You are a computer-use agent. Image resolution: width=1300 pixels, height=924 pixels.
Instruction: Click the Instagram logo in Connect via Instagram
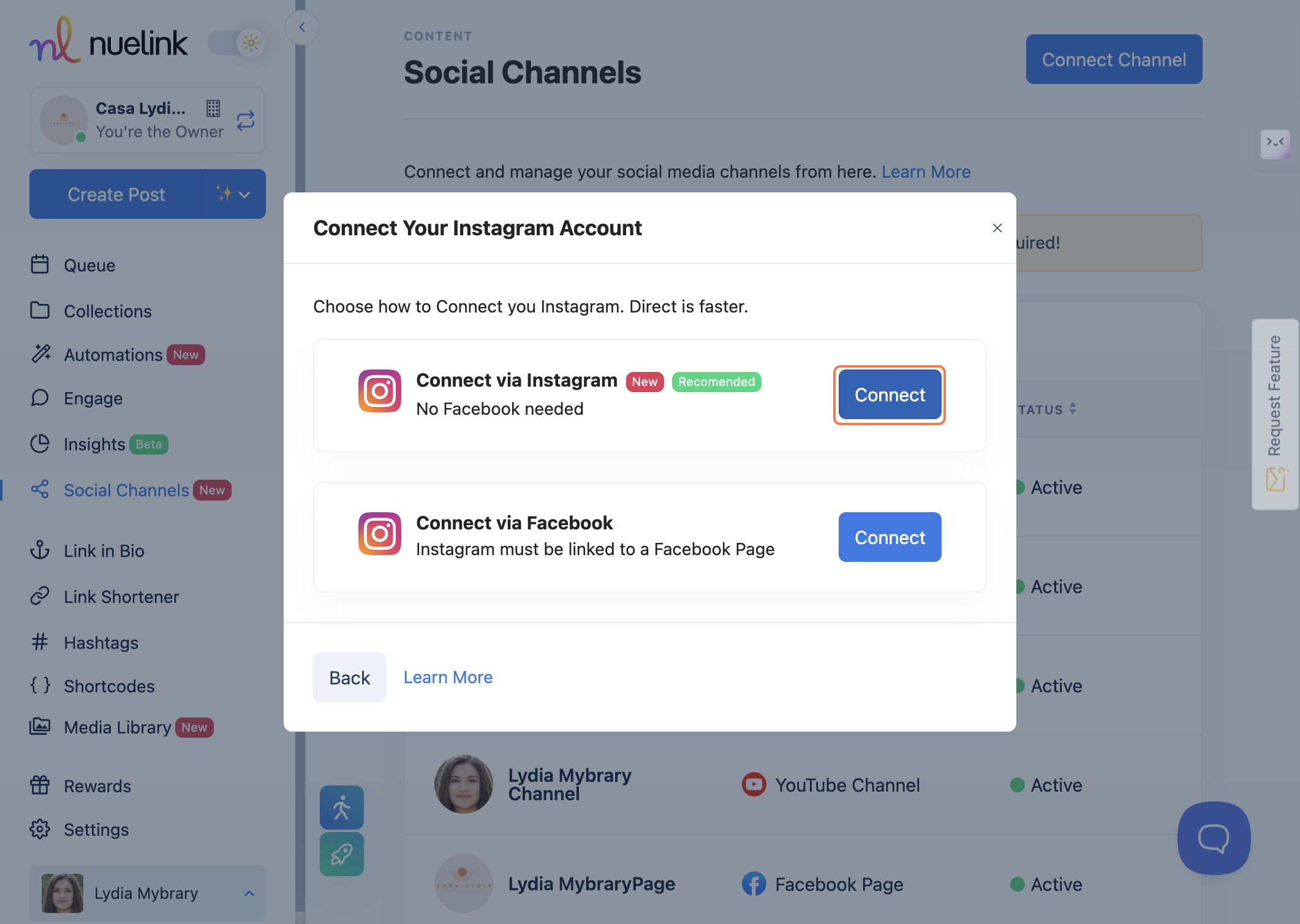click(x=380, y=391)
